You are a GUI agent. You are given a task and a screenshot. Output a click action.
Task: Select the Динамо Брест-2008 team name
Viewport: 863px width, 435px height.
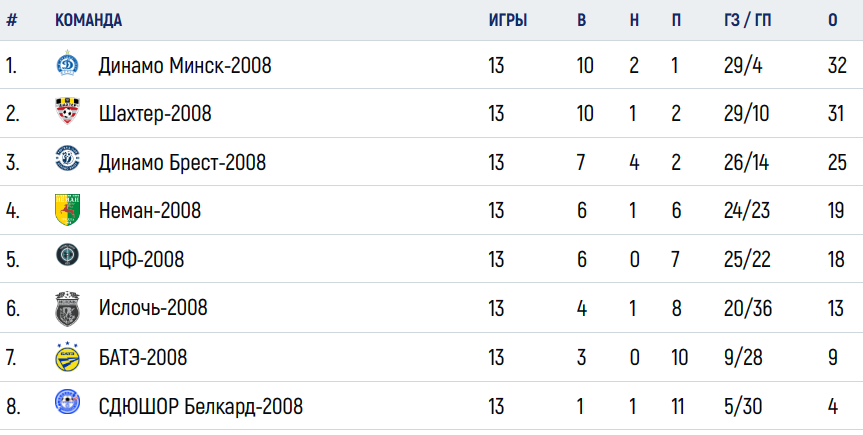[182, 162]
